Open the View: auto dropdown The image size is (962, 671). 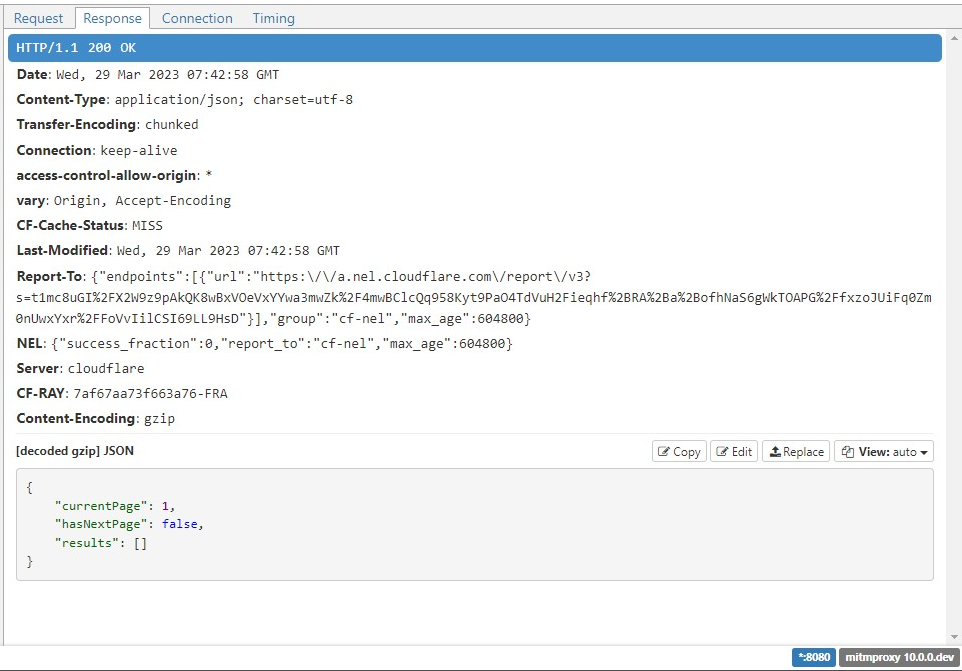[884, 451]
